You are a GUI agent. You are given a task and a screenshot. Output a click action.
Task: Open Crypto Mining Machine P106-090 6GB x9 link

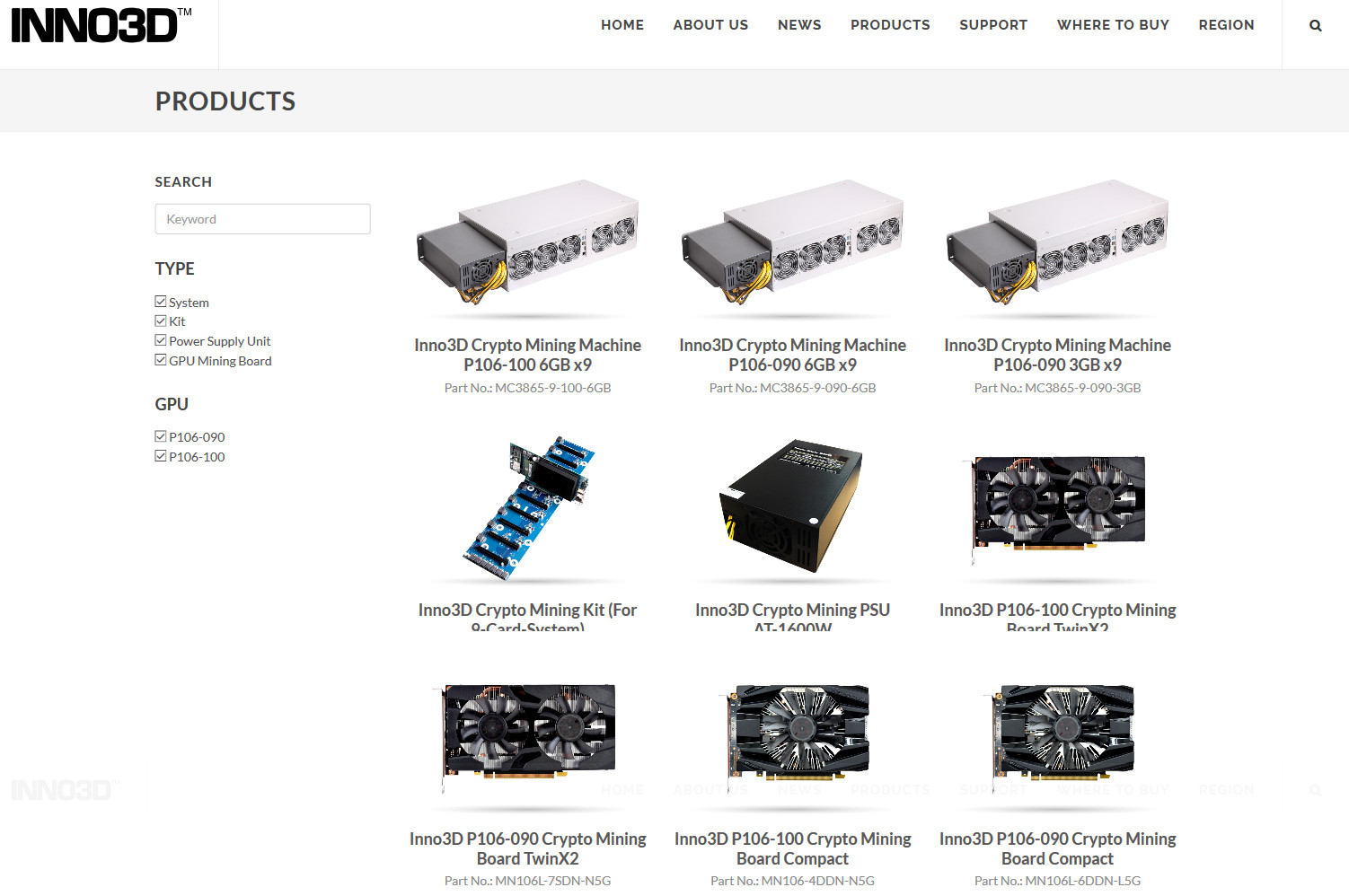point(792,355)
